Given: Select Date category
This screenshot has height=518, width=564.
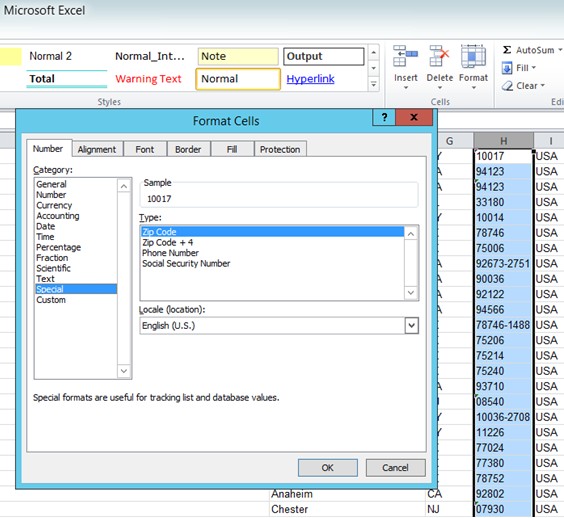Looking at the screenshot, I should tap(76, 226).
